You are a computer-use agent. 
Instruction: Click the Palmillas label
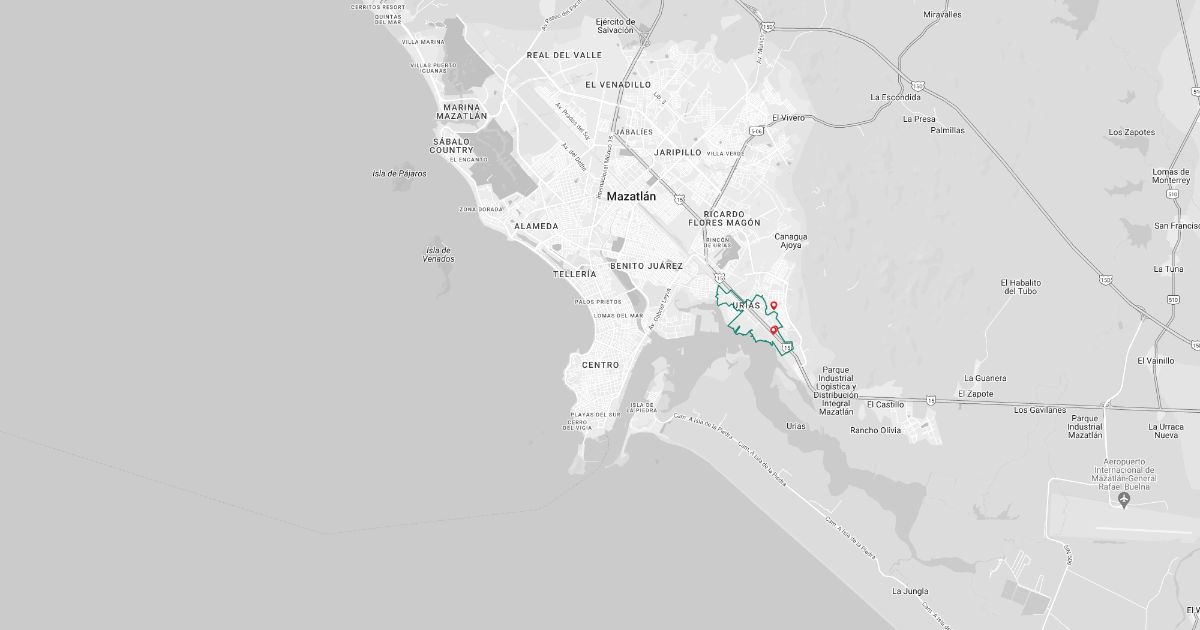pyautogui.click(x=948, y=130)
